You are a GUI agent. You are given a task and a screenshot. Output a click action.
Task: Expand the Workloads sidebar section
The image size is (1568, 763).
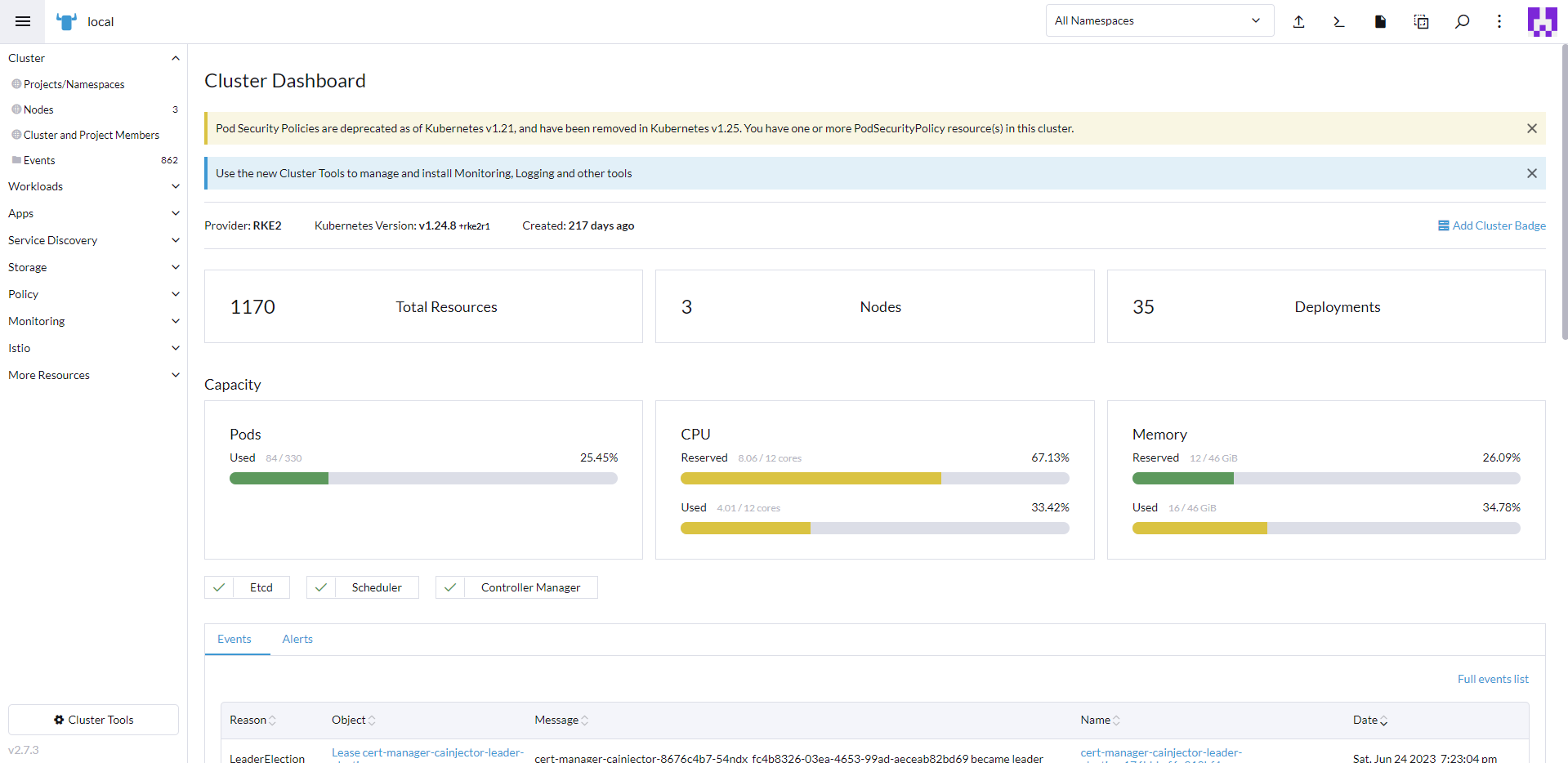pos(93,186)
